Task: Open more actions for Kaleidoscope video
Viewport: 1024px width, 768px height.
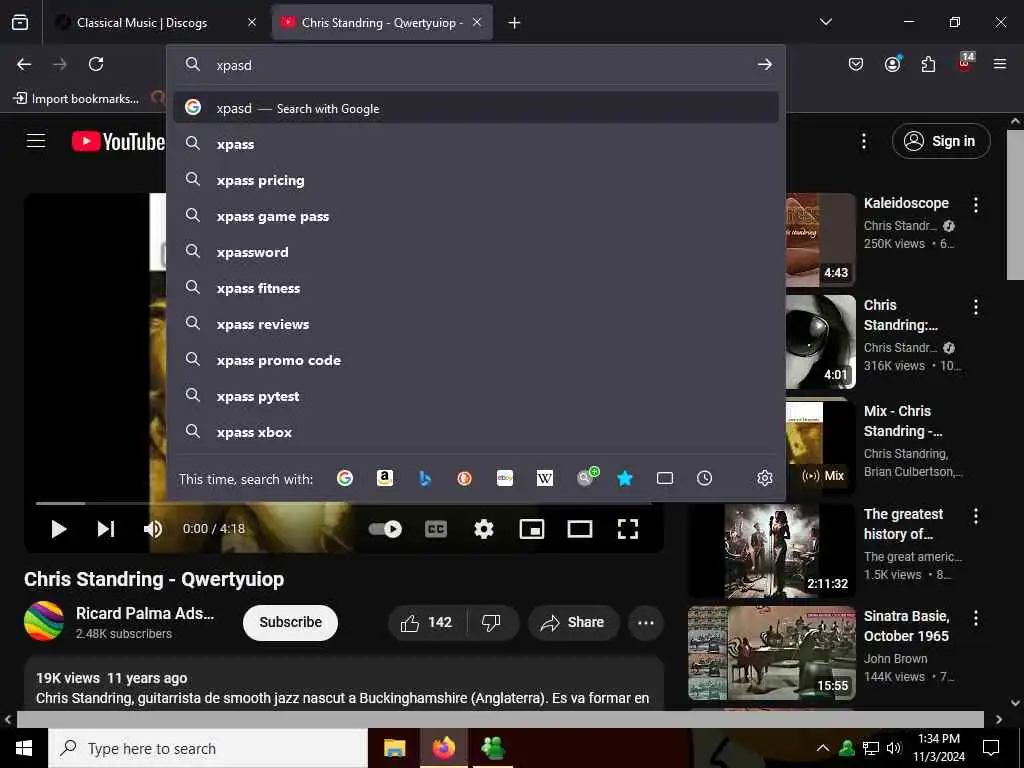Action: 976,205
